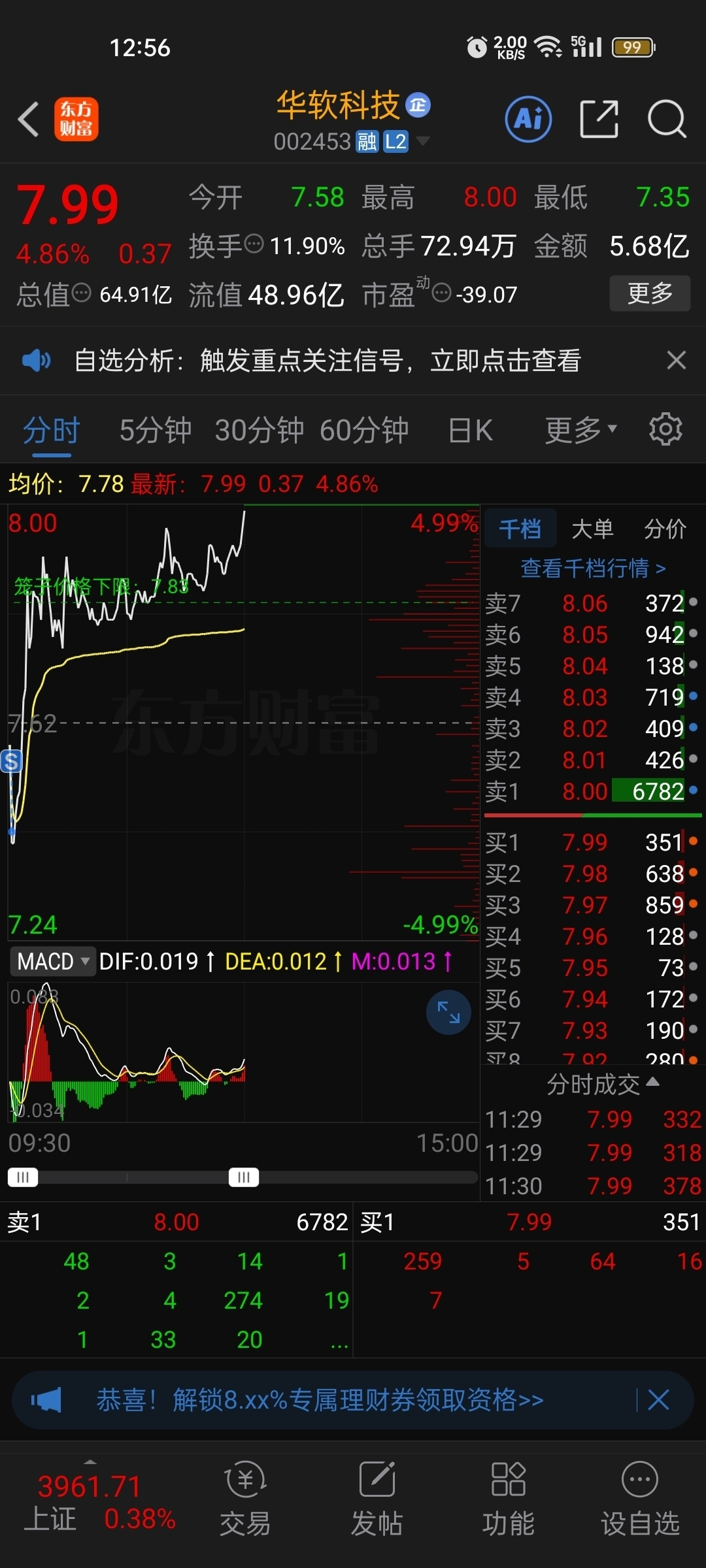Close the 理财券 promo banner
Screen dimensions: 706x1568
click(x=658, y=1399)
